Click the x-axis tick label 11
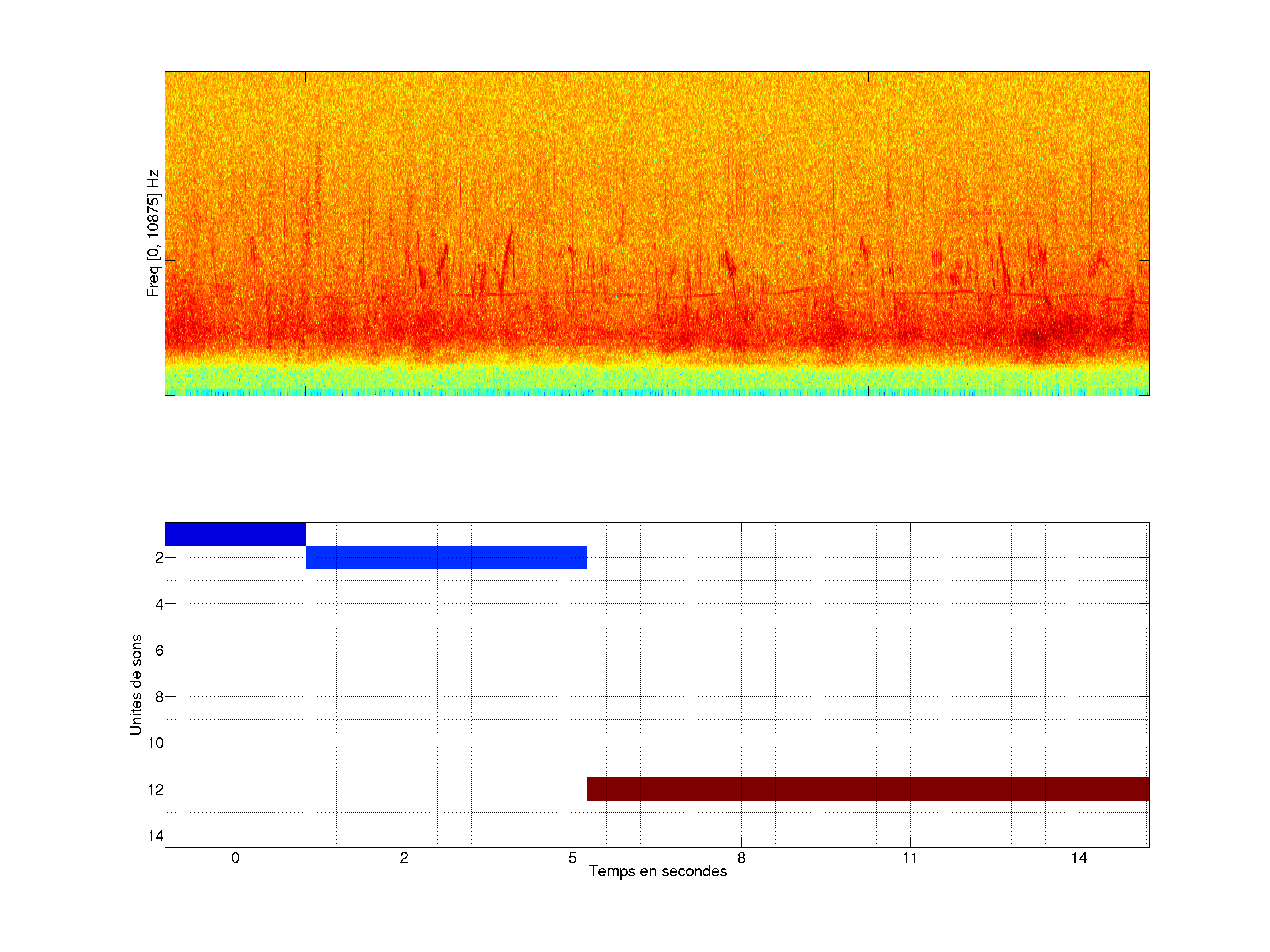The width and height of the screenshot is (1270, 952). click(x=910, y=858)
